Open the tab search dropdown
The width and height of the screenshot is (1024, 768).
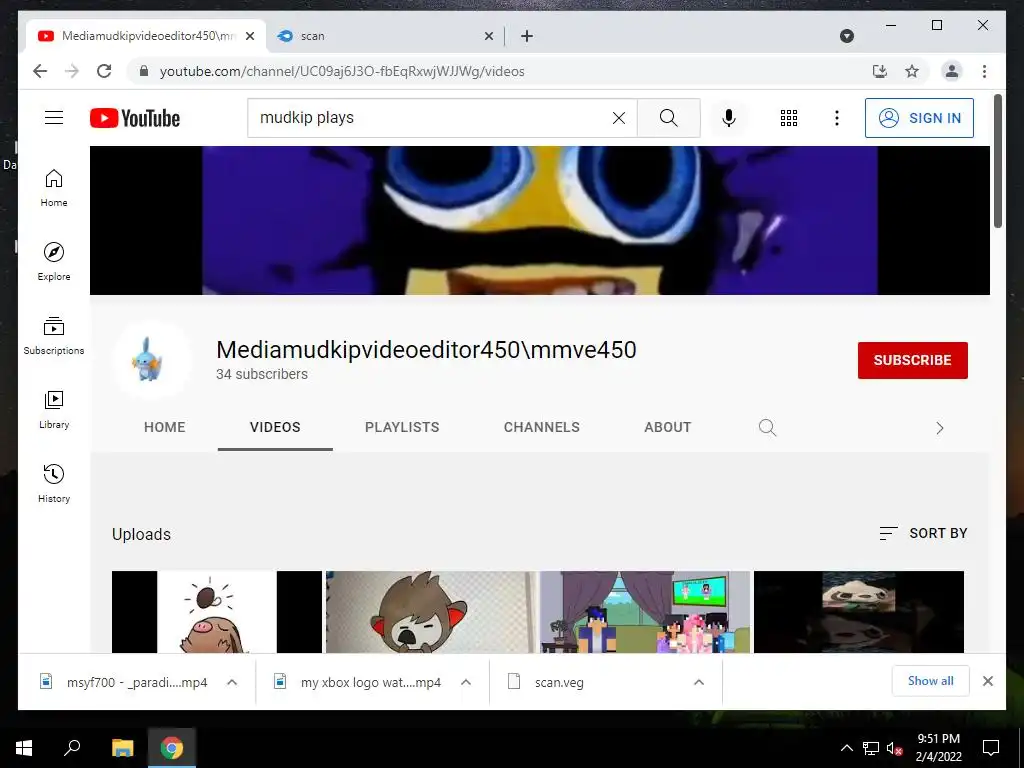[x=846, y=36]
